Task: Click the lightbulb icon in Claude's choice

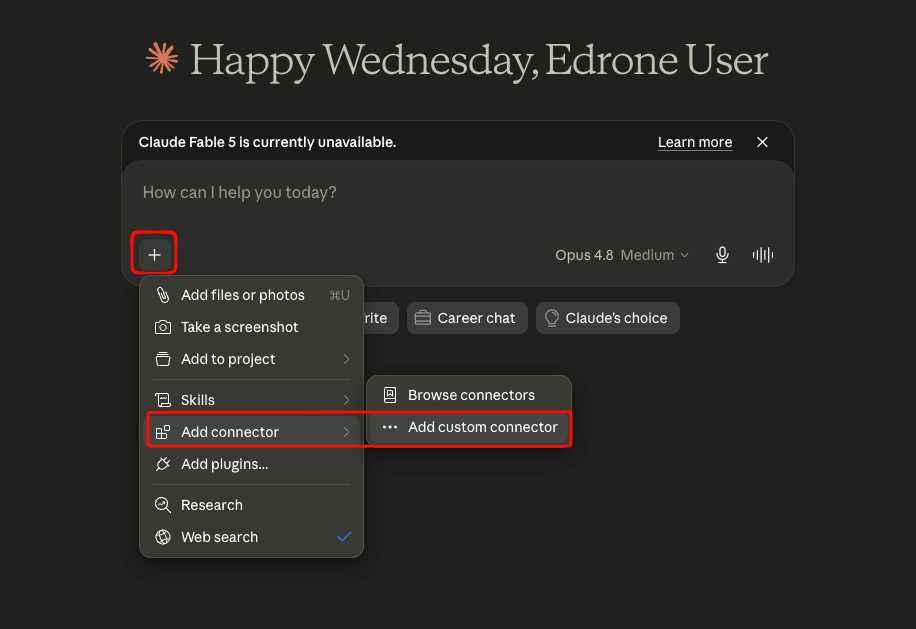Action: click(551, 318)
